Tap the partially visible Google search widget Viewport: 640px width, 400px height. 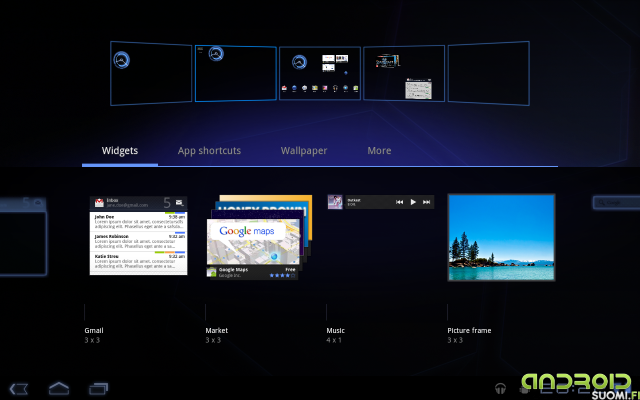616,202
